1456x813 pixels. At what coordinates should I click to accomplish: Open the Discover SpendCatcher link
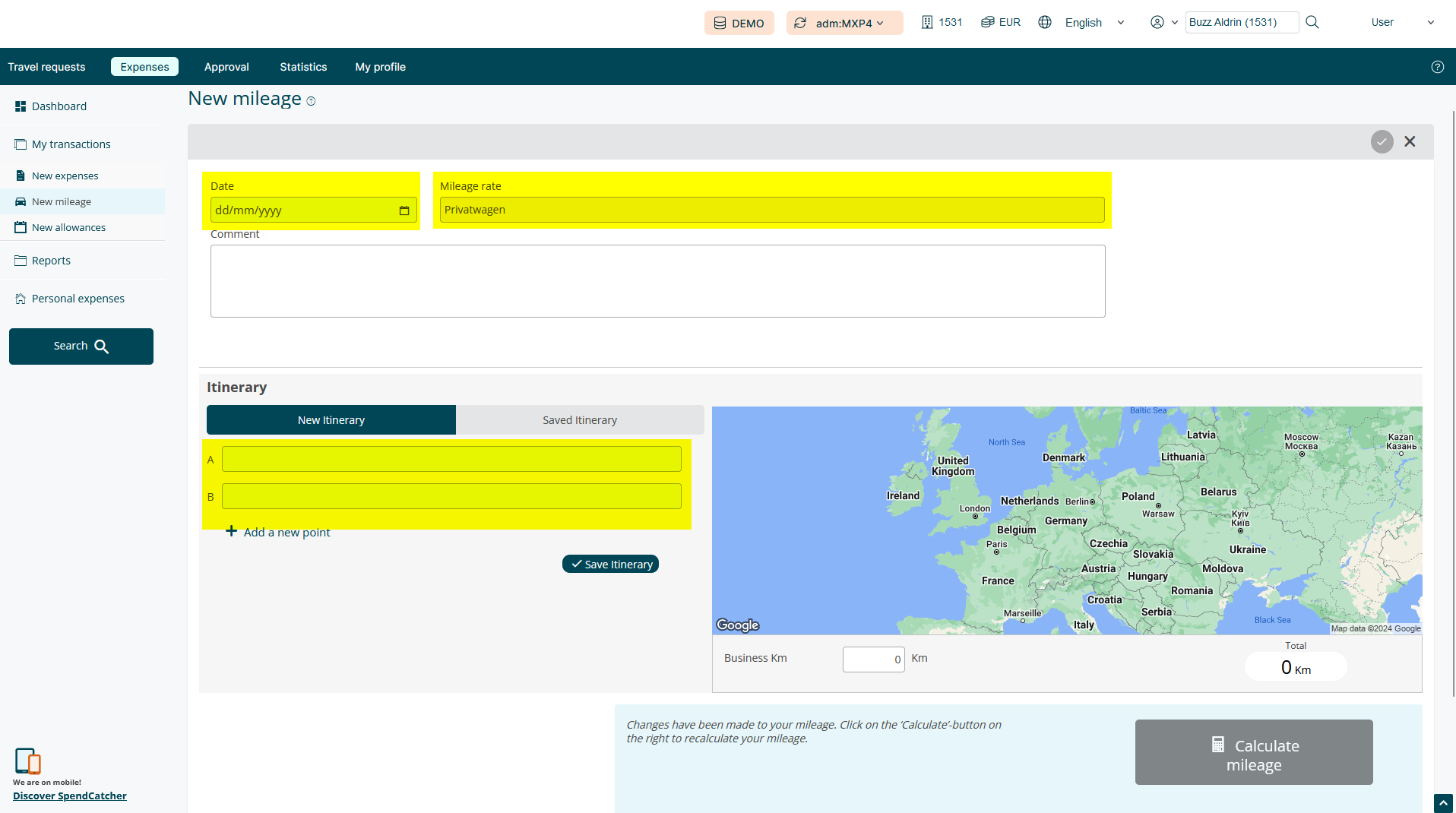pos(70,796)
